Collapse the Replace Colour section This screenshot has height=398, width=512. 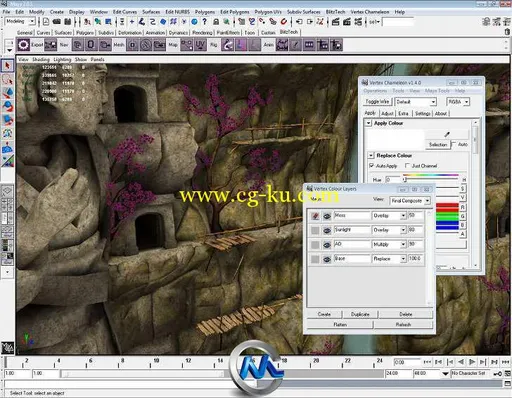[371, 155]
